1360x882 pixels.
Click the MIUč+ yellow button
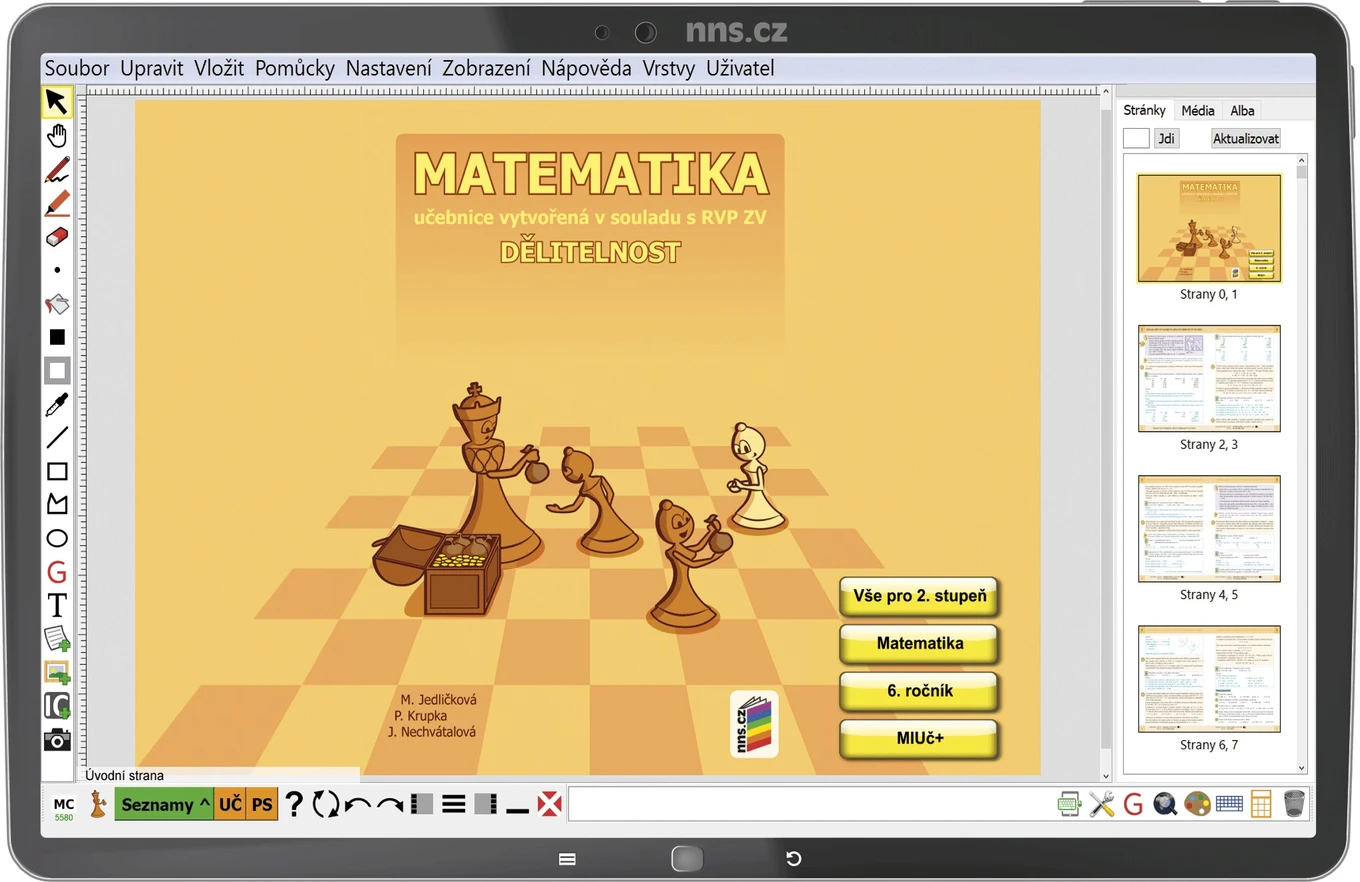[920, 739]
